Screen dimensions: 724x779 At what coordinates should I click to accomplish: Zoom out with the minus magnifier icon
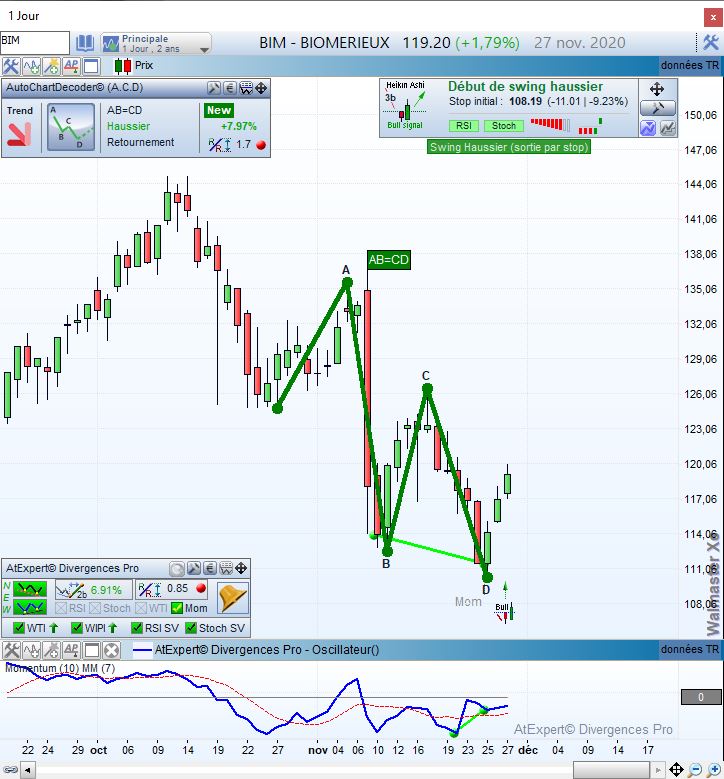tap(696, 770)
